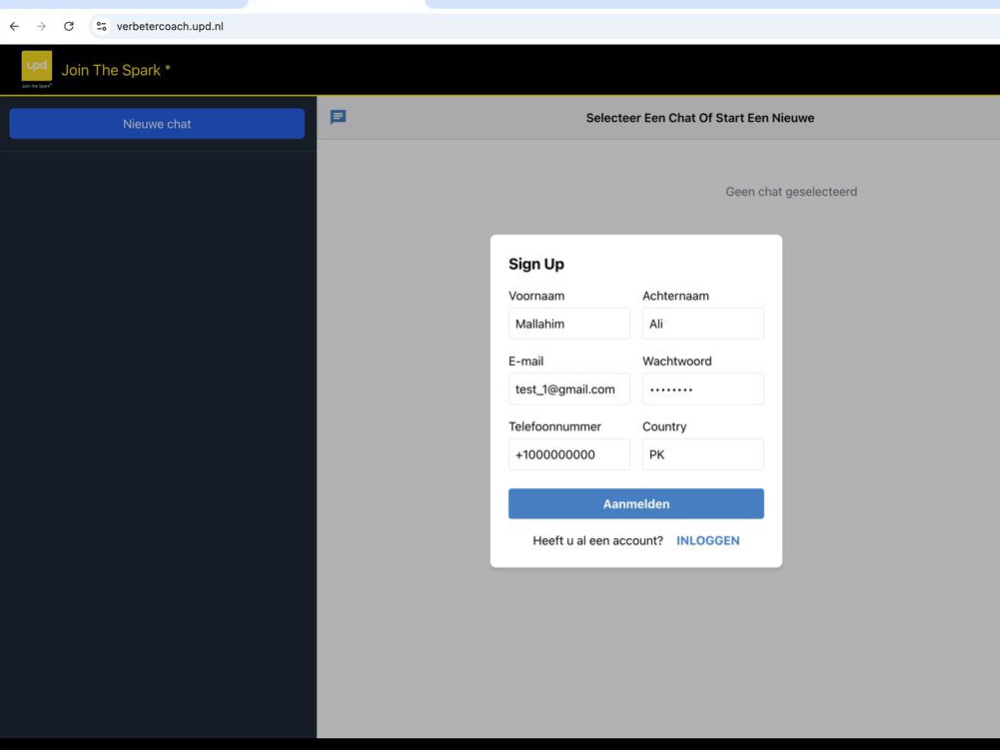Click the upd logo in the header
The height and width of the screenshot is (750, 1000).
click(x=36, y=69)
